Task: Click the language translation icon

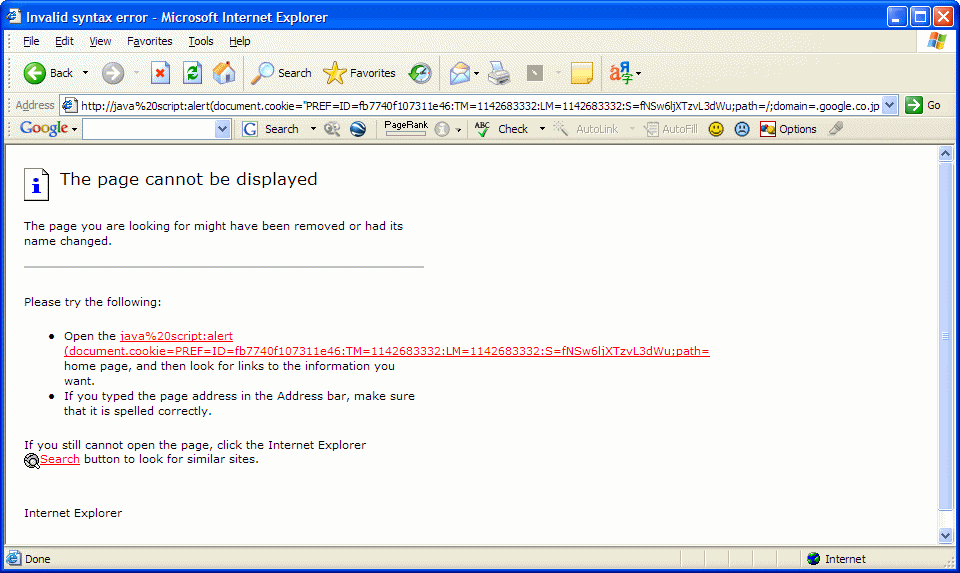Action: pyautogui.click(x=620, y=73)
